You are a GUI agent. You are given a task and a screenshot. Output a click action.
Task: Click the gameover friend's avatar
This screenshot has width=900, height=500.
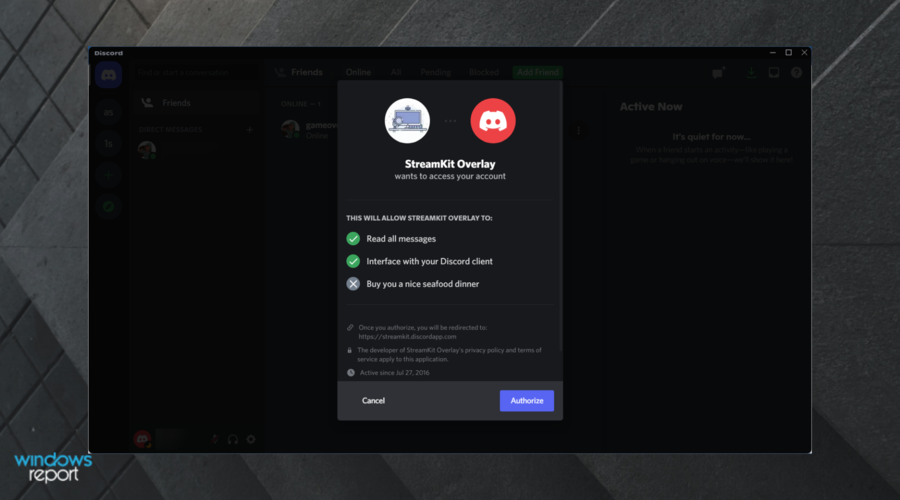click(290, 129)
